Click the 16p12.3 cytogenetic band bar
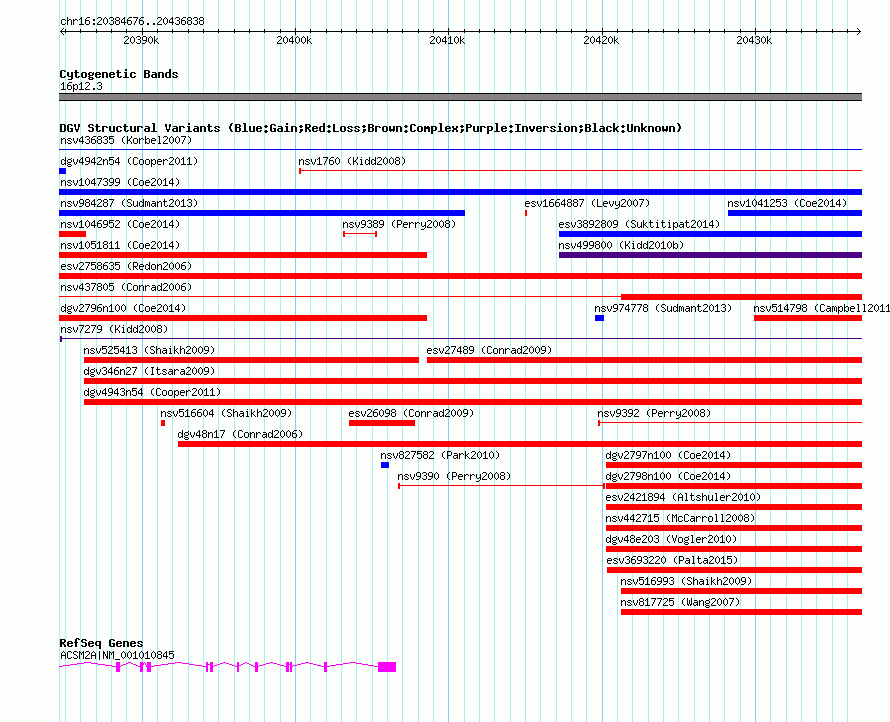The width and height of the screenshot is (890, 722). click(460, 97)
